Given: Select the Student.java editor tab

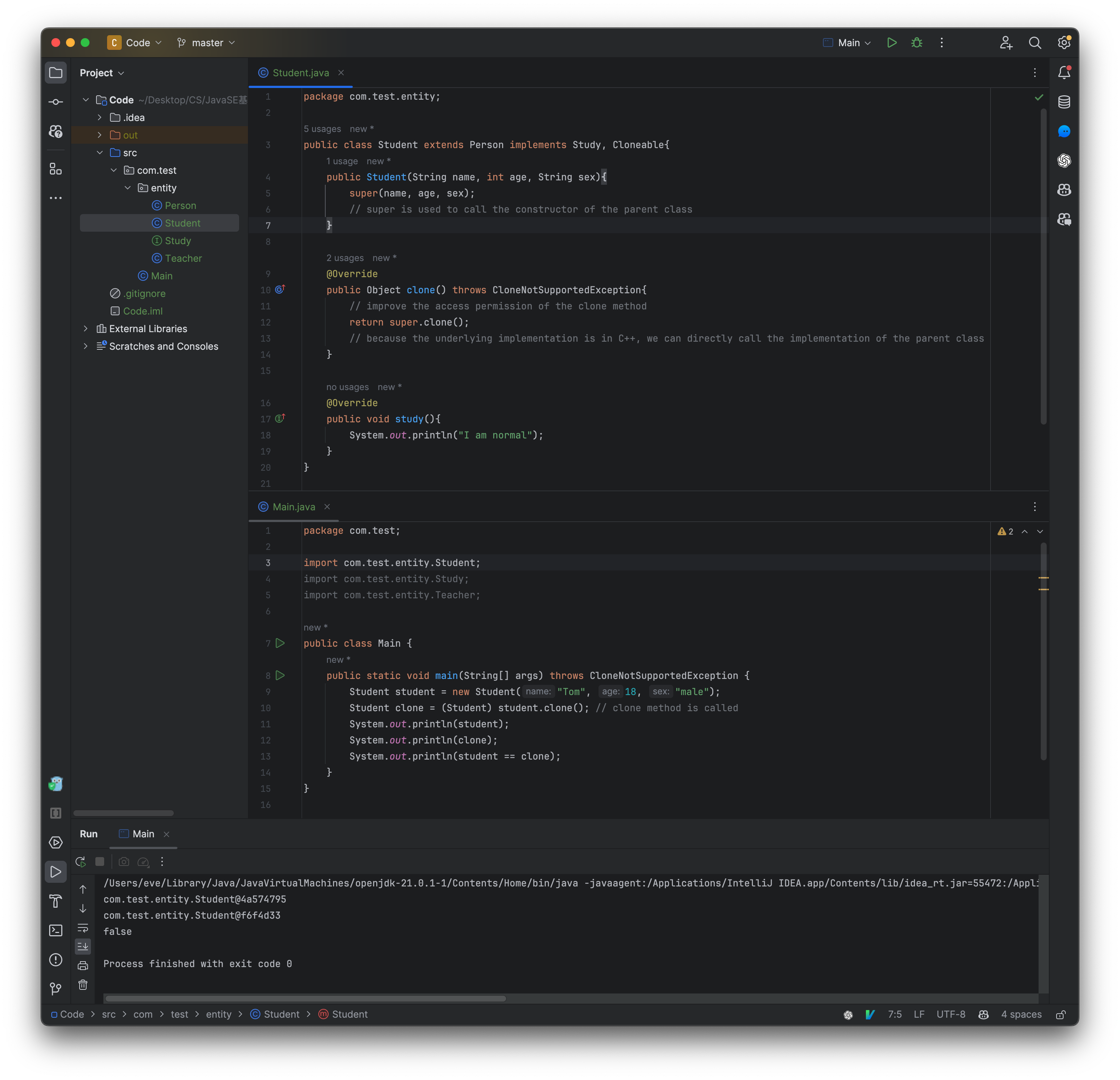Looking at the screenshot, I should pyautogui.click(x=301, y=73).
